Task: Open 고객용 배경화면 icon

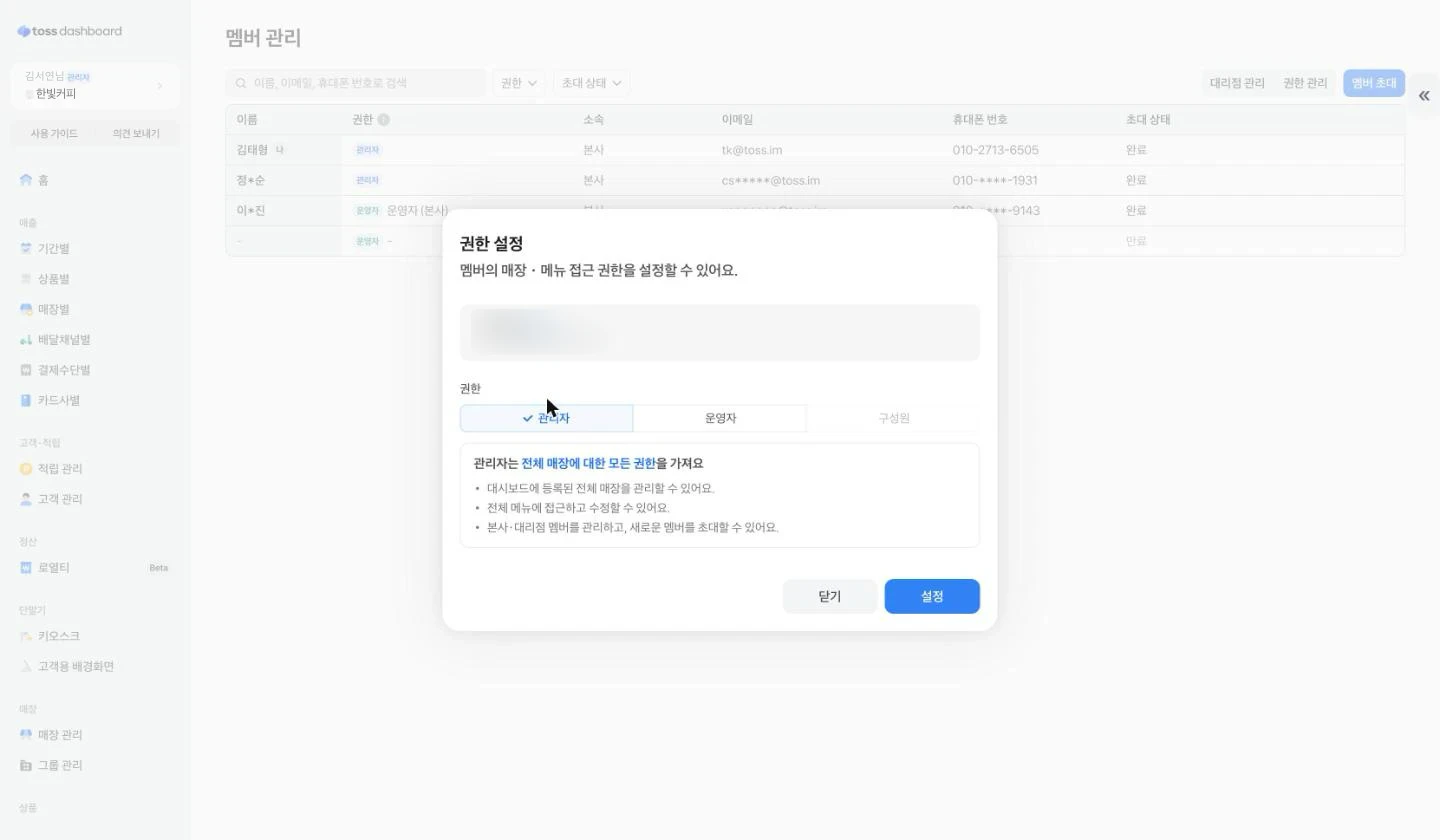Action: [x=26, y=667]
